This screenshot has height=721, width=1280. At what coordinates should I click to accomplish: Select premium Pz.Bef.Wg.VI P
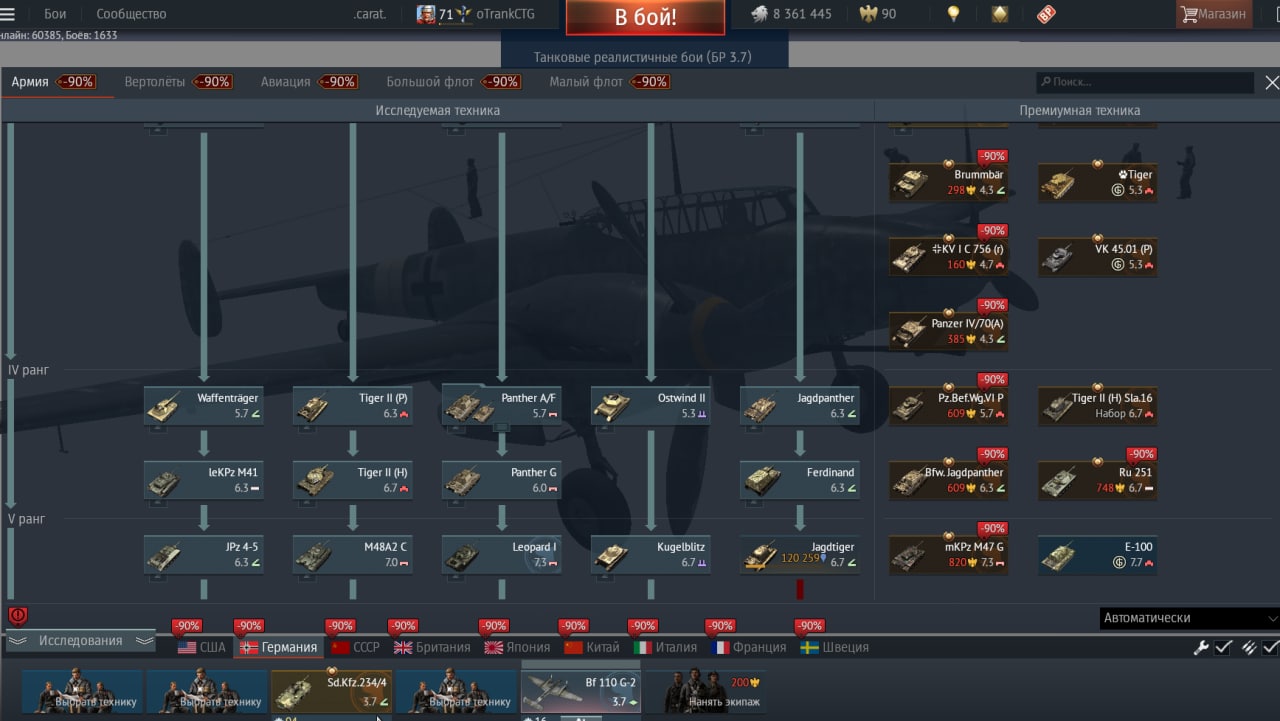point(949,406)
